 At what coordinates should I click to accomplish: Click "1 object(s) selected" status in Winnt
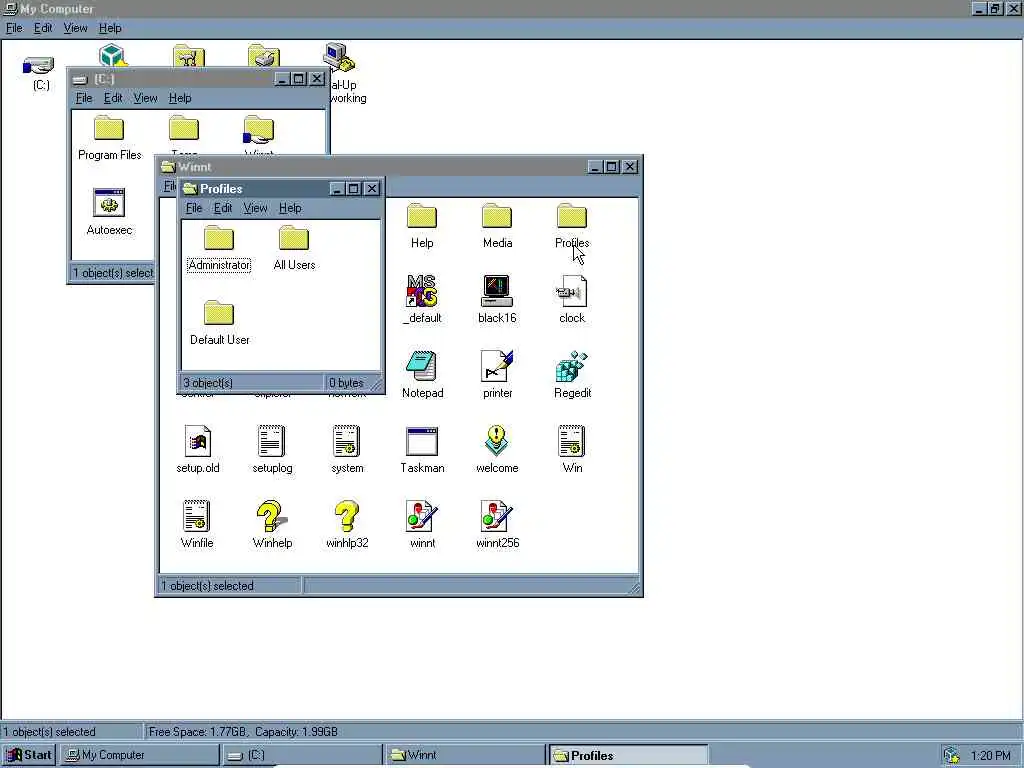coord(208,586)
